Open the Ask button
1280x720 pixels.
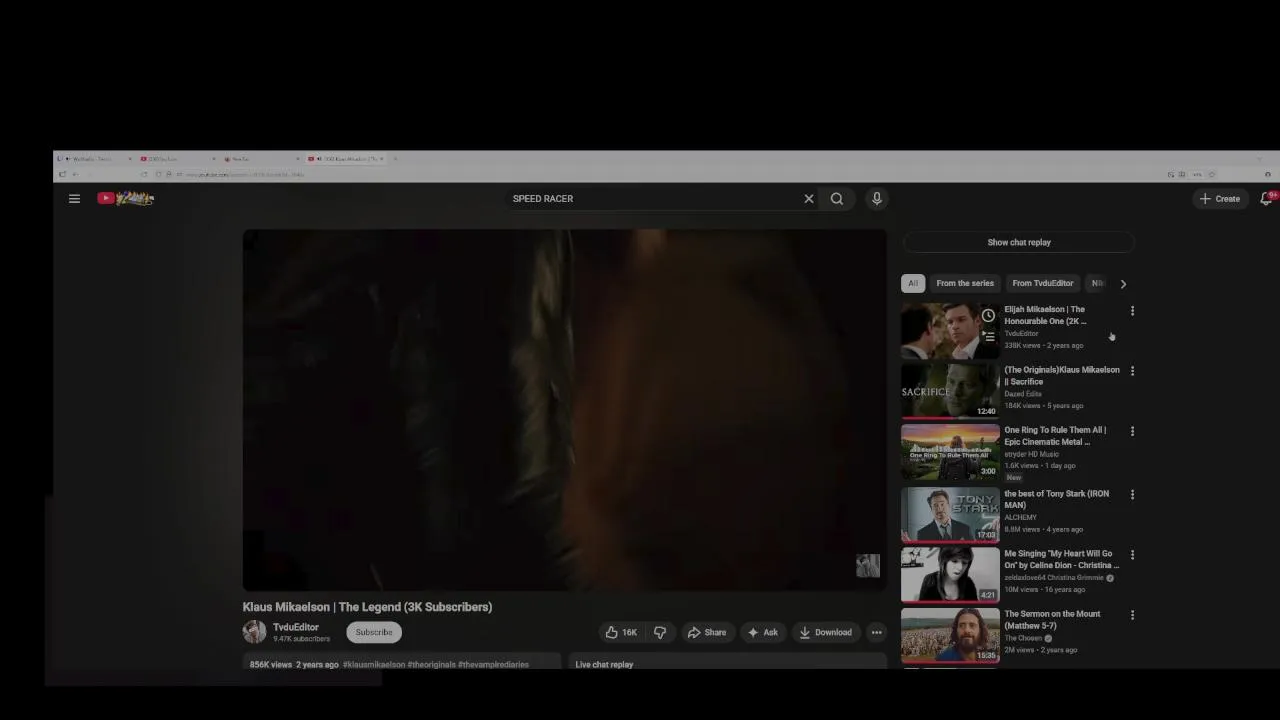click(x=762, y=632)
